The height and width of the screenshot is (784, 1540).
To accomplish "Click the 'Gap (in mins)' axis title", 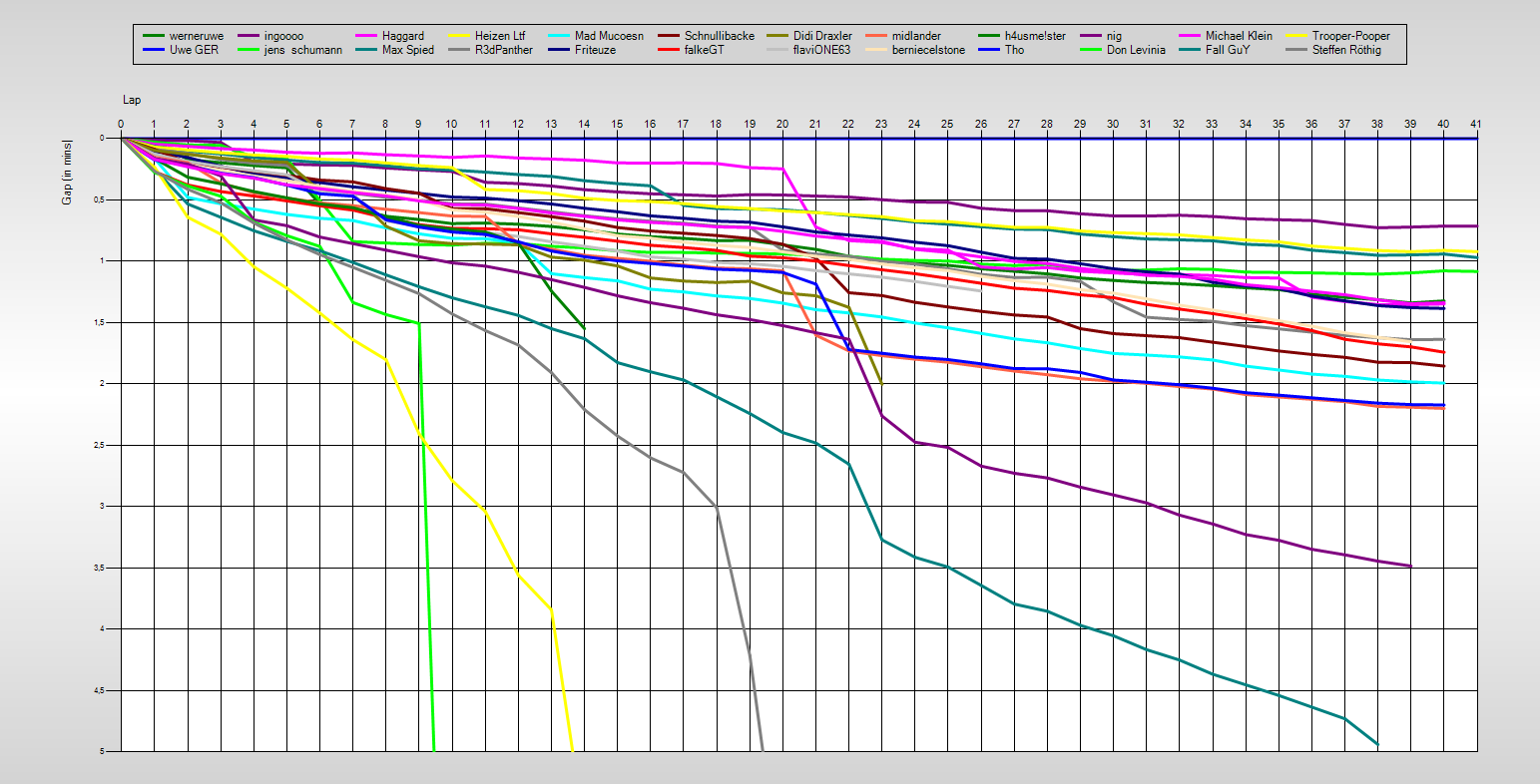I will (68, 172).
